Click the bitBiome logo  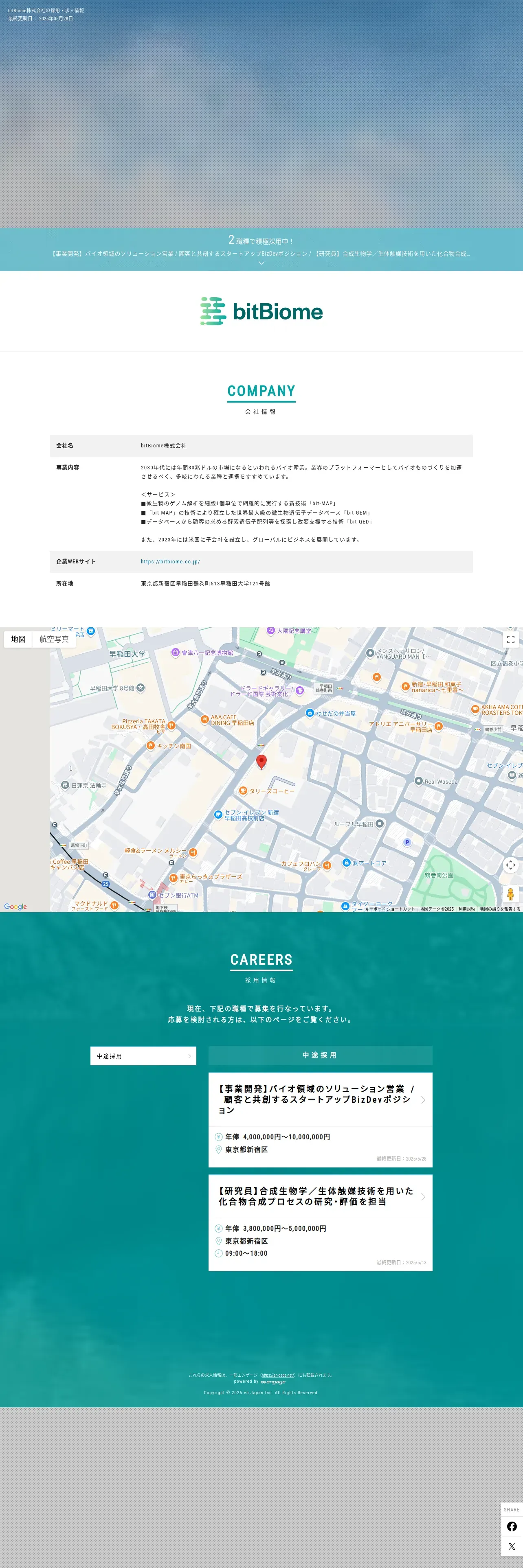[x=262, y=311]
